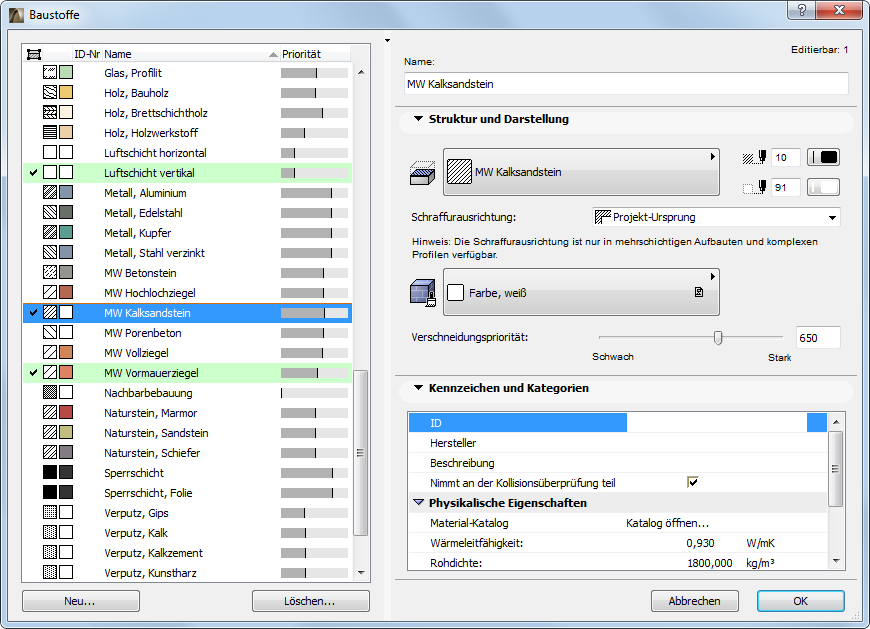Sort list by the Name column header
870x629 pixels.
pyautogui.click(x=190, y=54)
